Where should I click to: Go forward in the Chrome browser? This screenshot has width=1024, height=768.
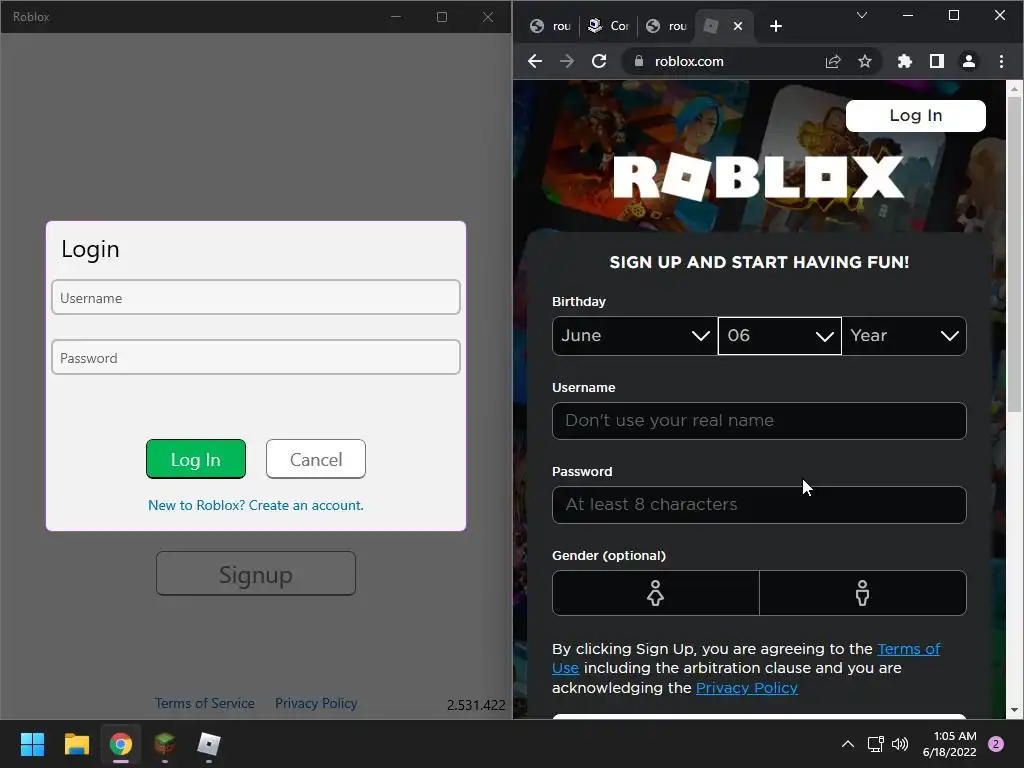coord(567,61)
